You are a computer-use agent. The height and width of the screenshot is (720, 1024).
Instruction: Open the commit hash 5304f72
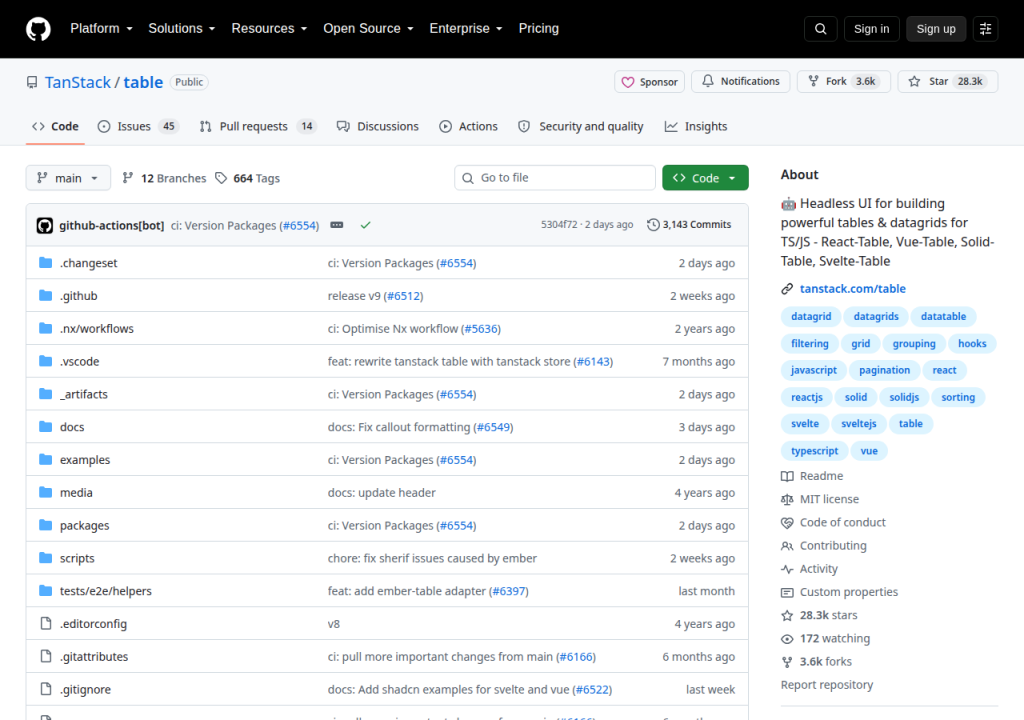click(x=558, y=225)
